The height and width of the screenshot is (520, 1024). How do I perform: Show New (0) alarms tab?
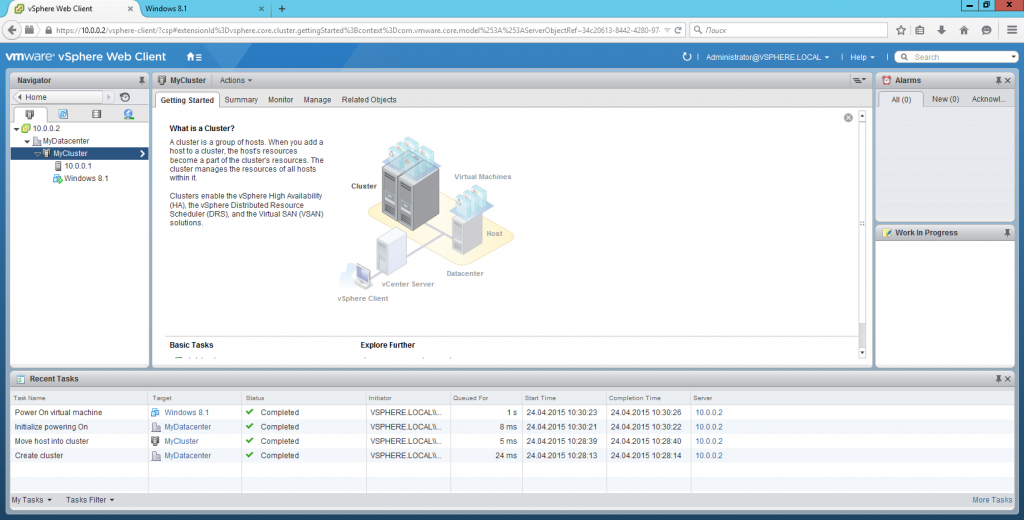(x=945, y=99)
